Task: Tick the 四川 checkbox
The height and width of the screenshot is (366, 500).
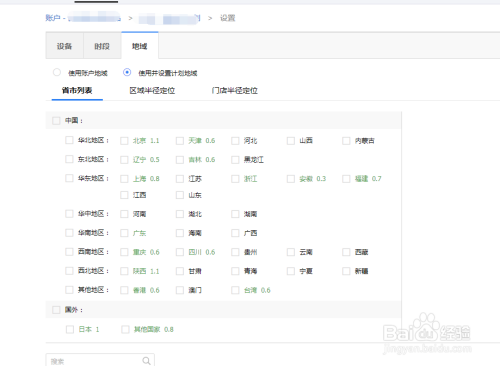Action: pos(180,252)
